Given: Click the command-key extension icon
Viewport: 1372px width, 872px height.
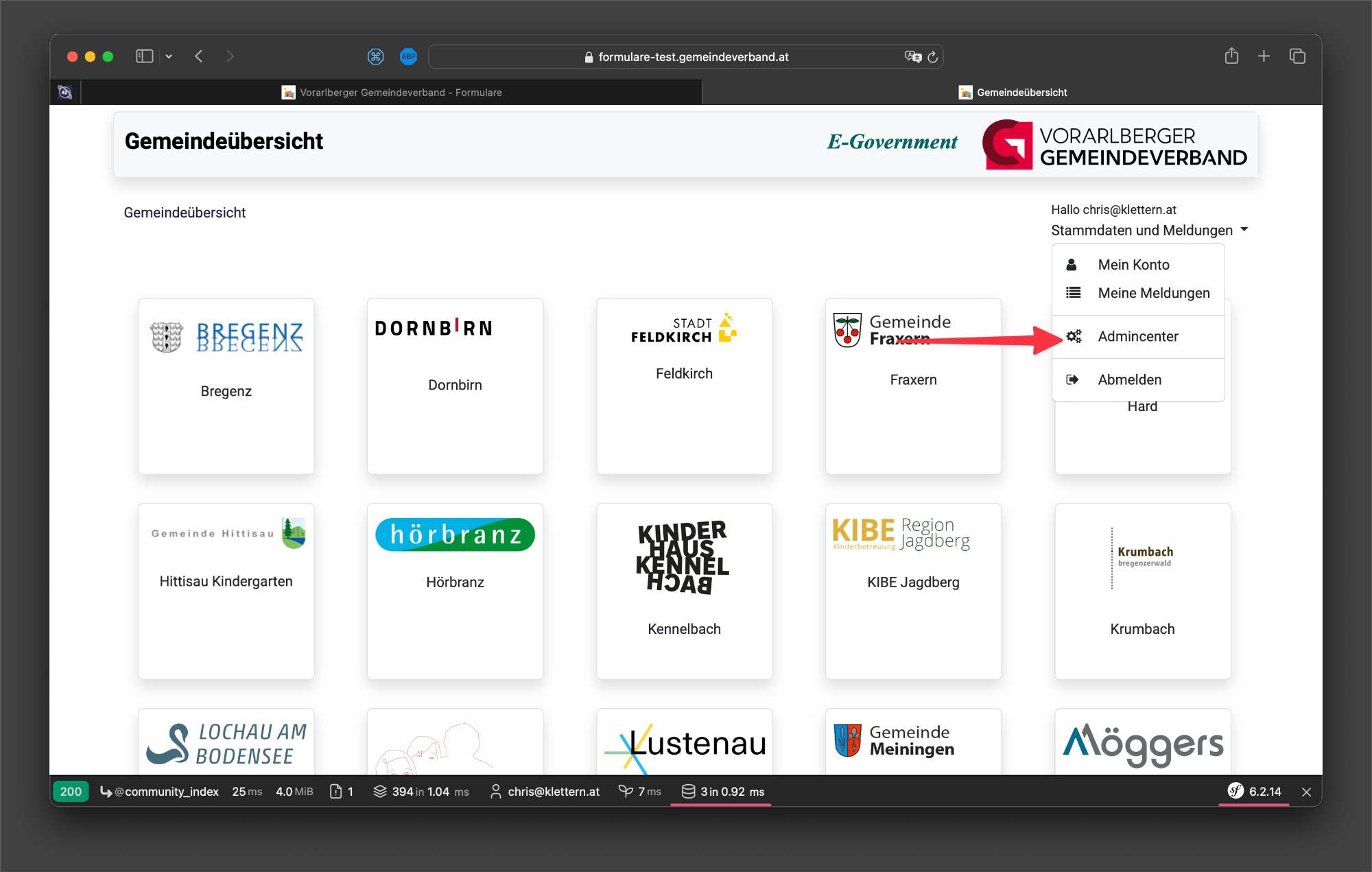Looking at the screenshot, I should coord(375,56).
